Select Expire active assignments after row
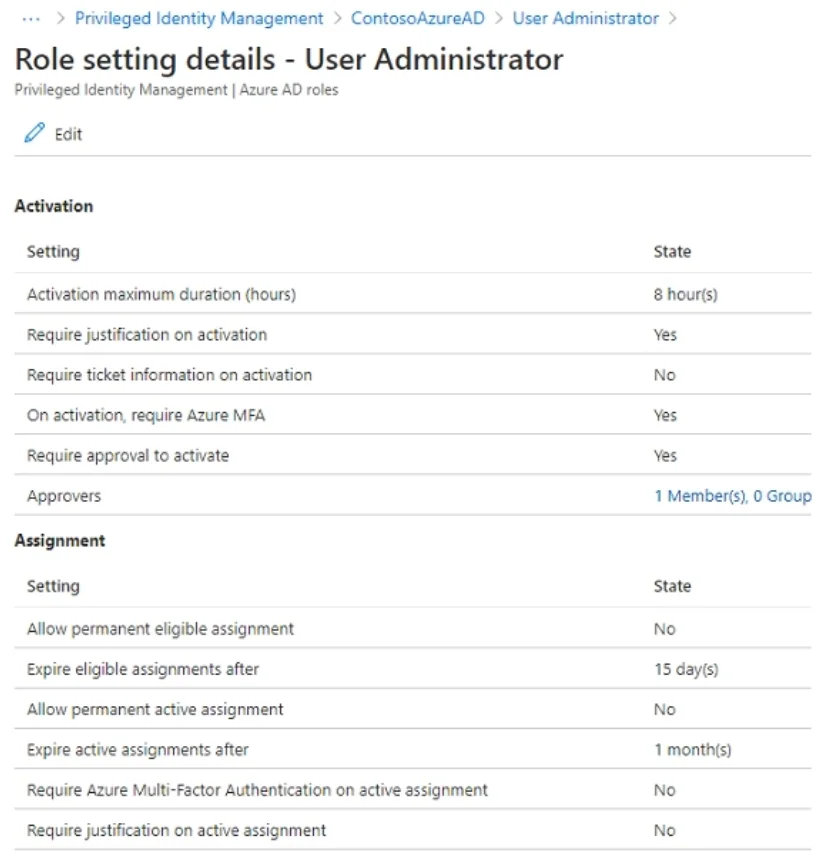Image resolution: width=828 pixels, height=864 pixels. coord(413,749)
